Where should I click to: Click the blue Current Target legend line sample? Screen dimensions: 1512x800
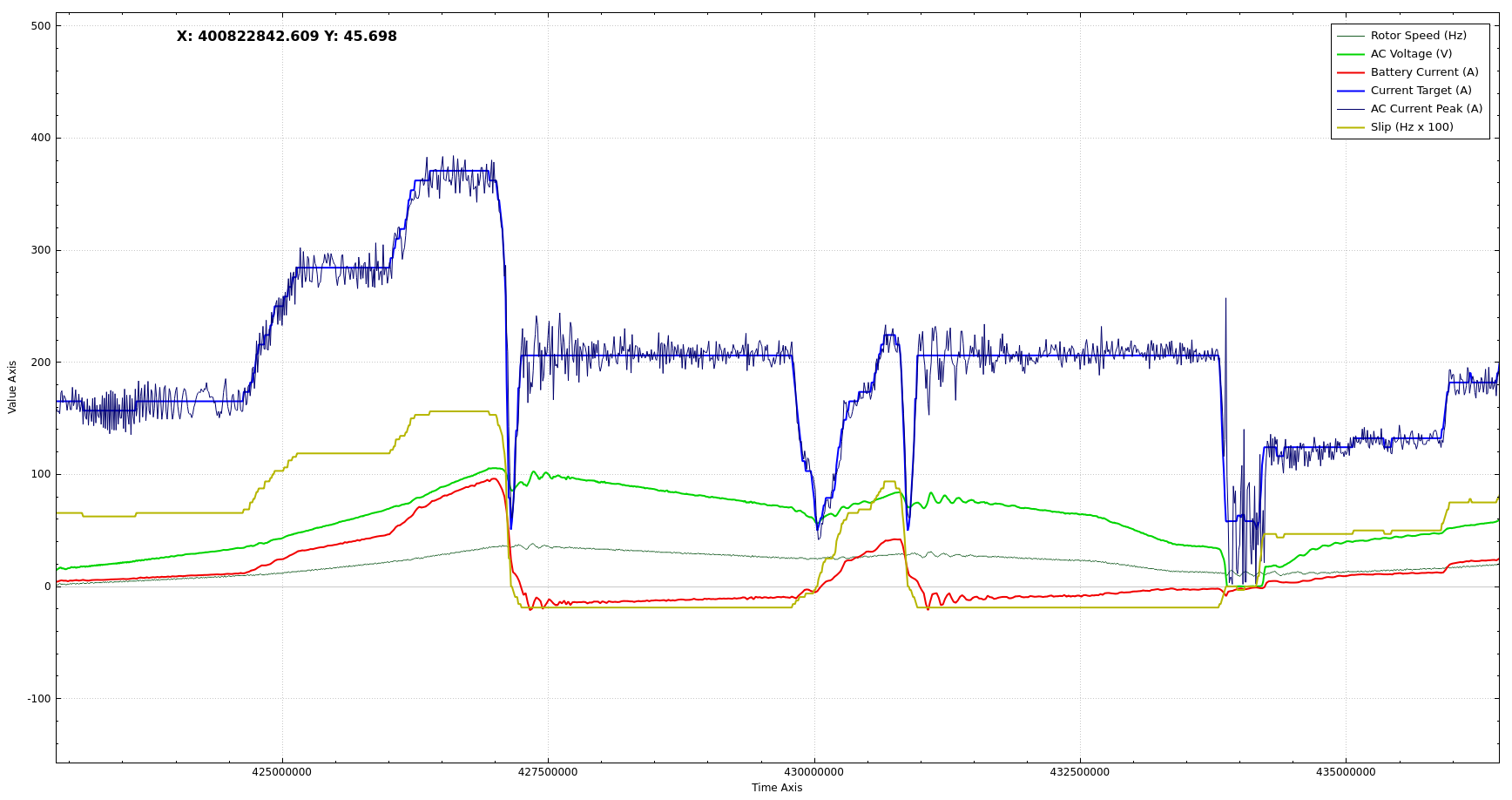point(1350,91)
